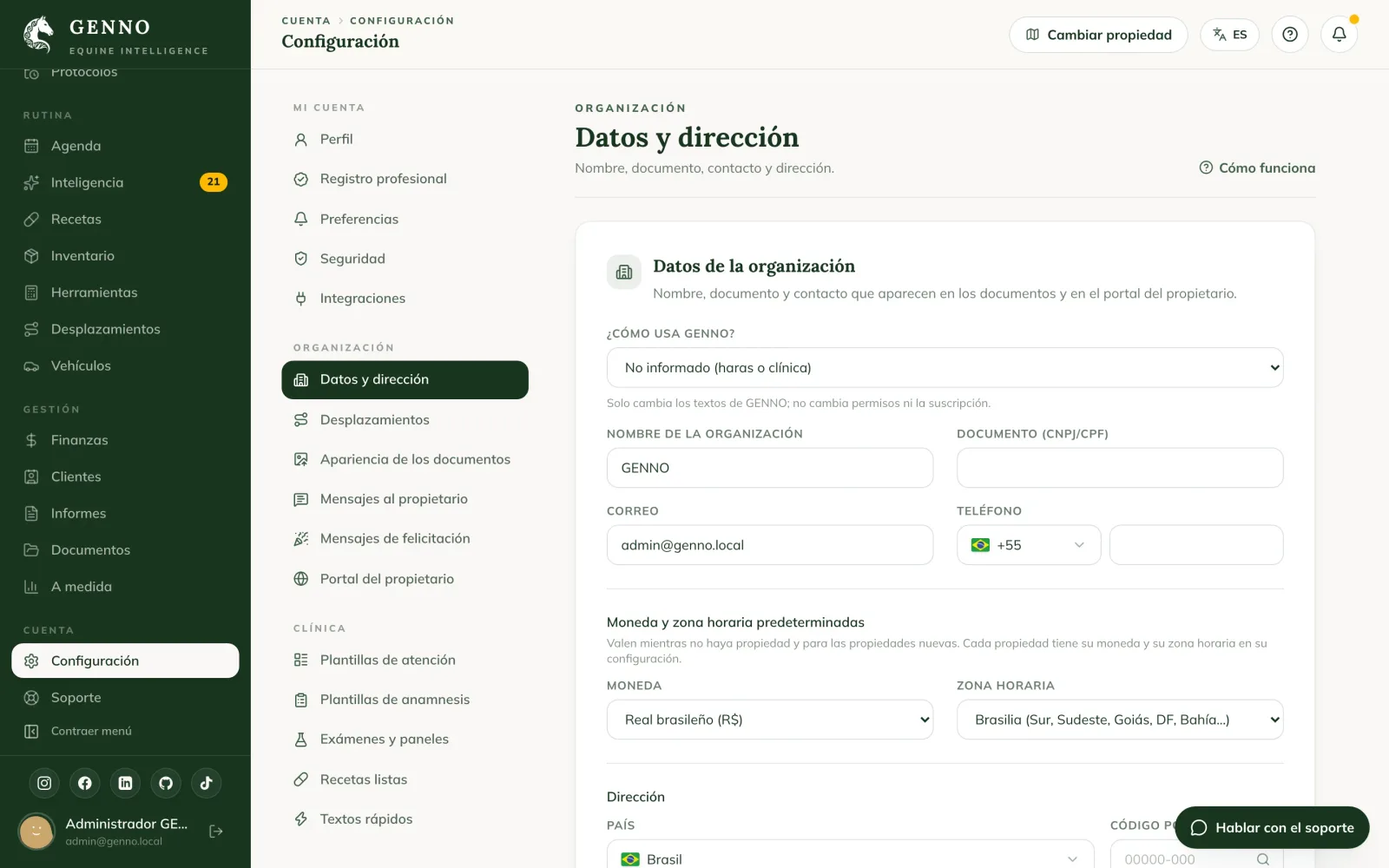Open Perfil settings
Screen dimensions: 1389x868
pos(405,139)
